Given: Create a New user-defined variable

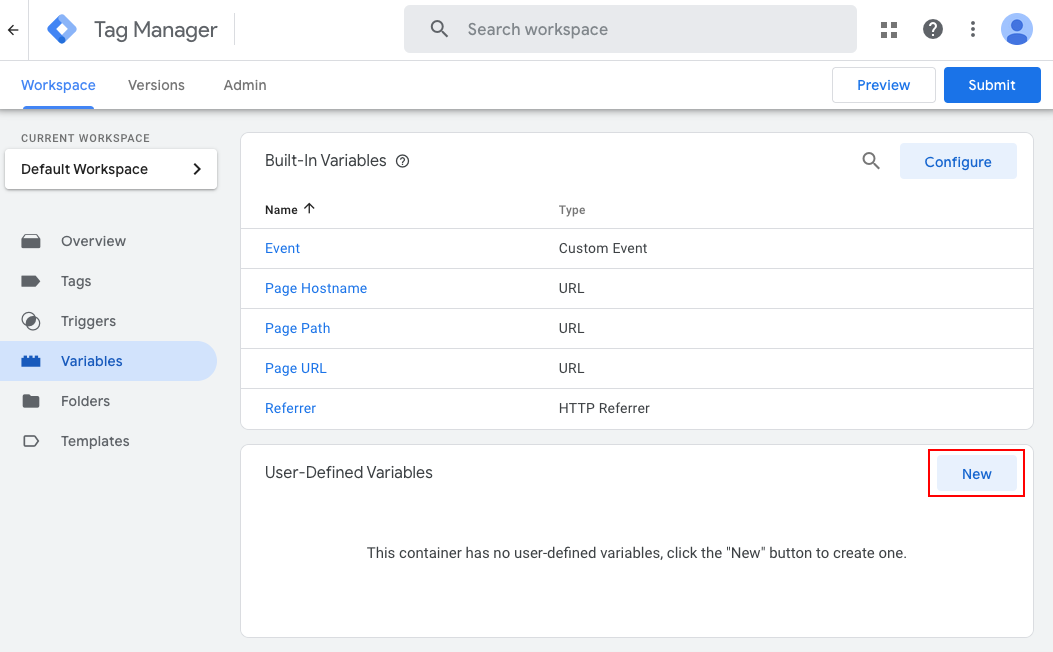Looking at the screenshot, I should point(976,474).
